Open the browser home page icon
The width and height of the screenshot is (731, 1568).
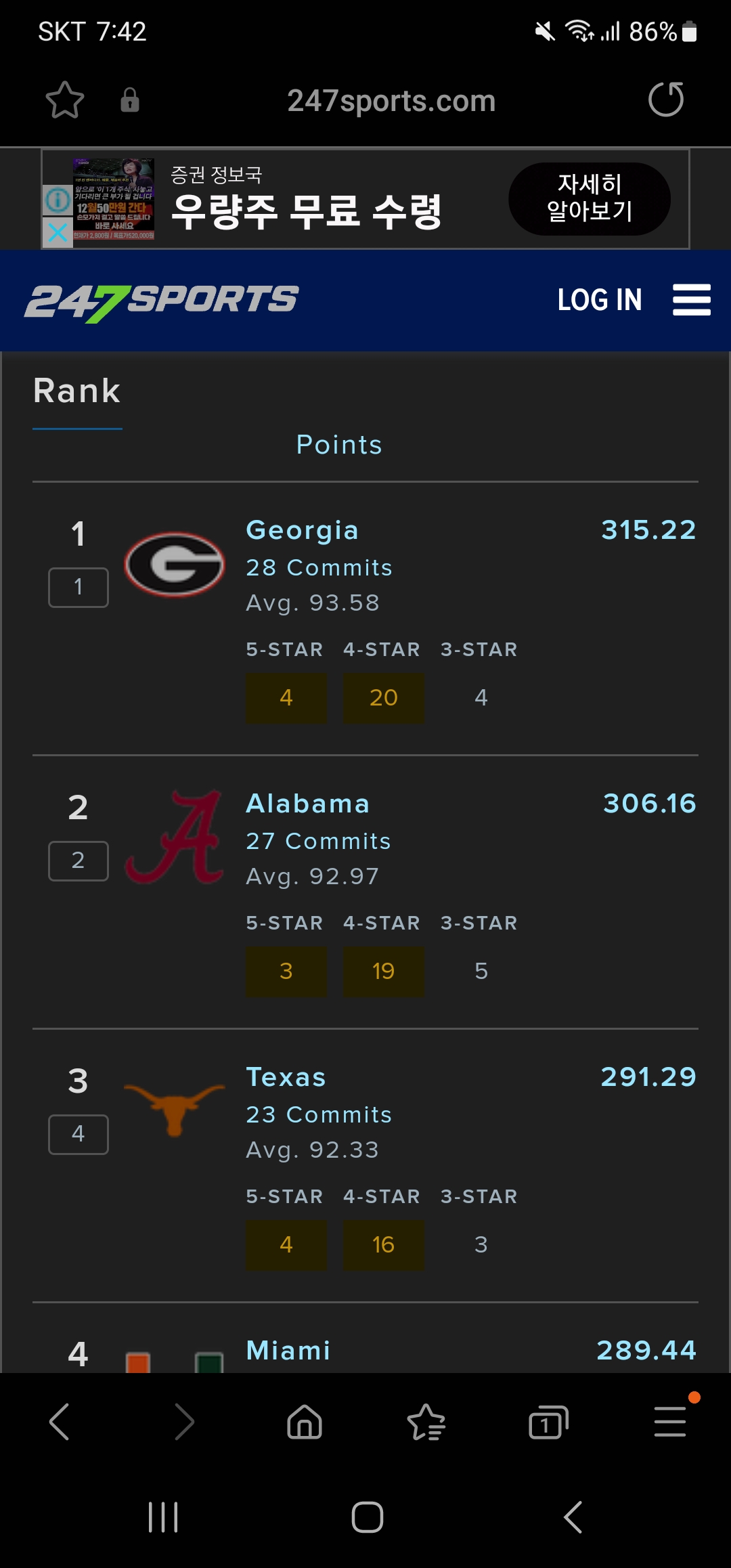pos(305,1421)
